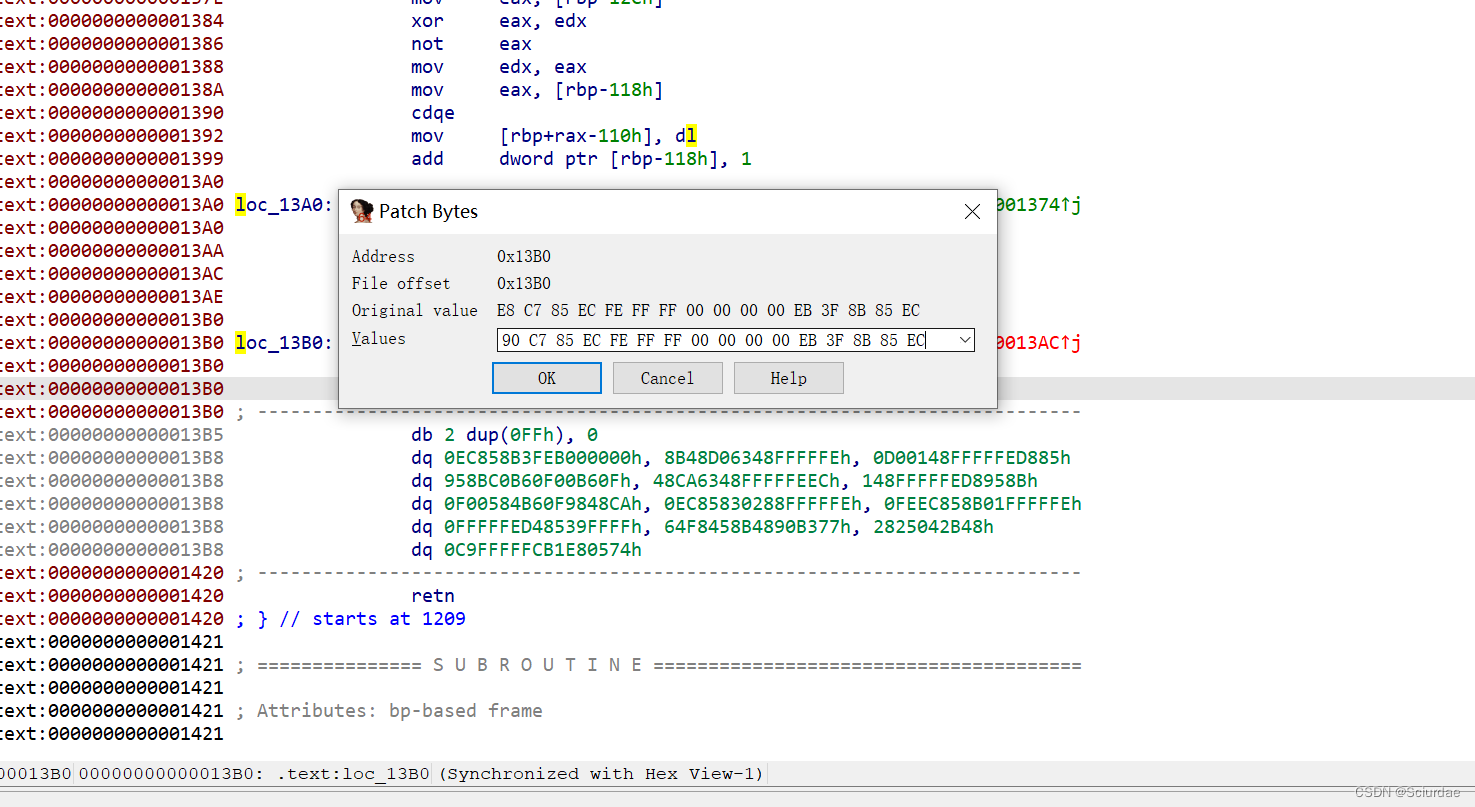Image resolution: width=1475 pixels, height=807 pixels.
Task: Open Help for Patch Bytes
Action: pos(788,378)
